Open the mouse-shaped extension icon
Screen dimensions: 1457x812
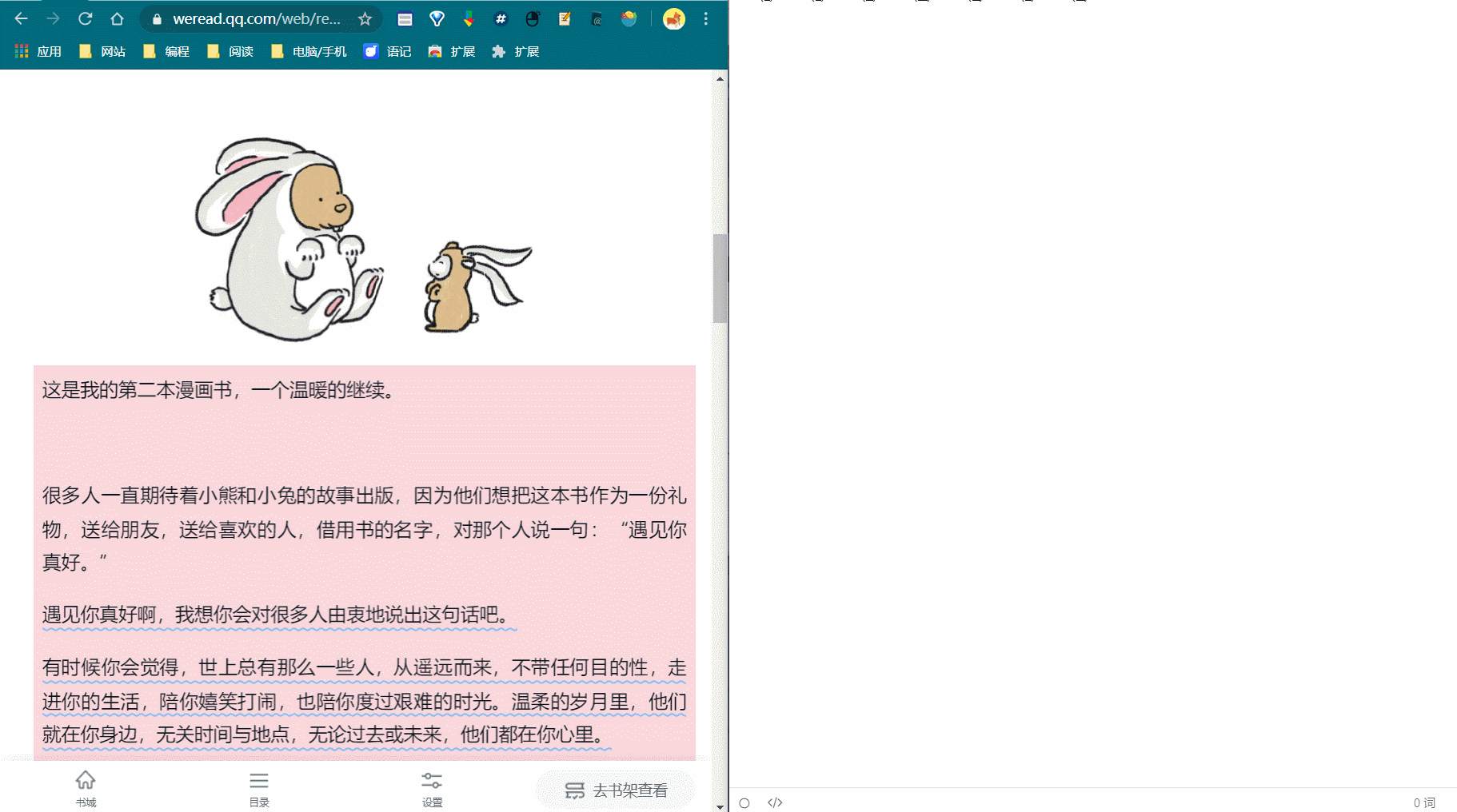coord(533,19)
